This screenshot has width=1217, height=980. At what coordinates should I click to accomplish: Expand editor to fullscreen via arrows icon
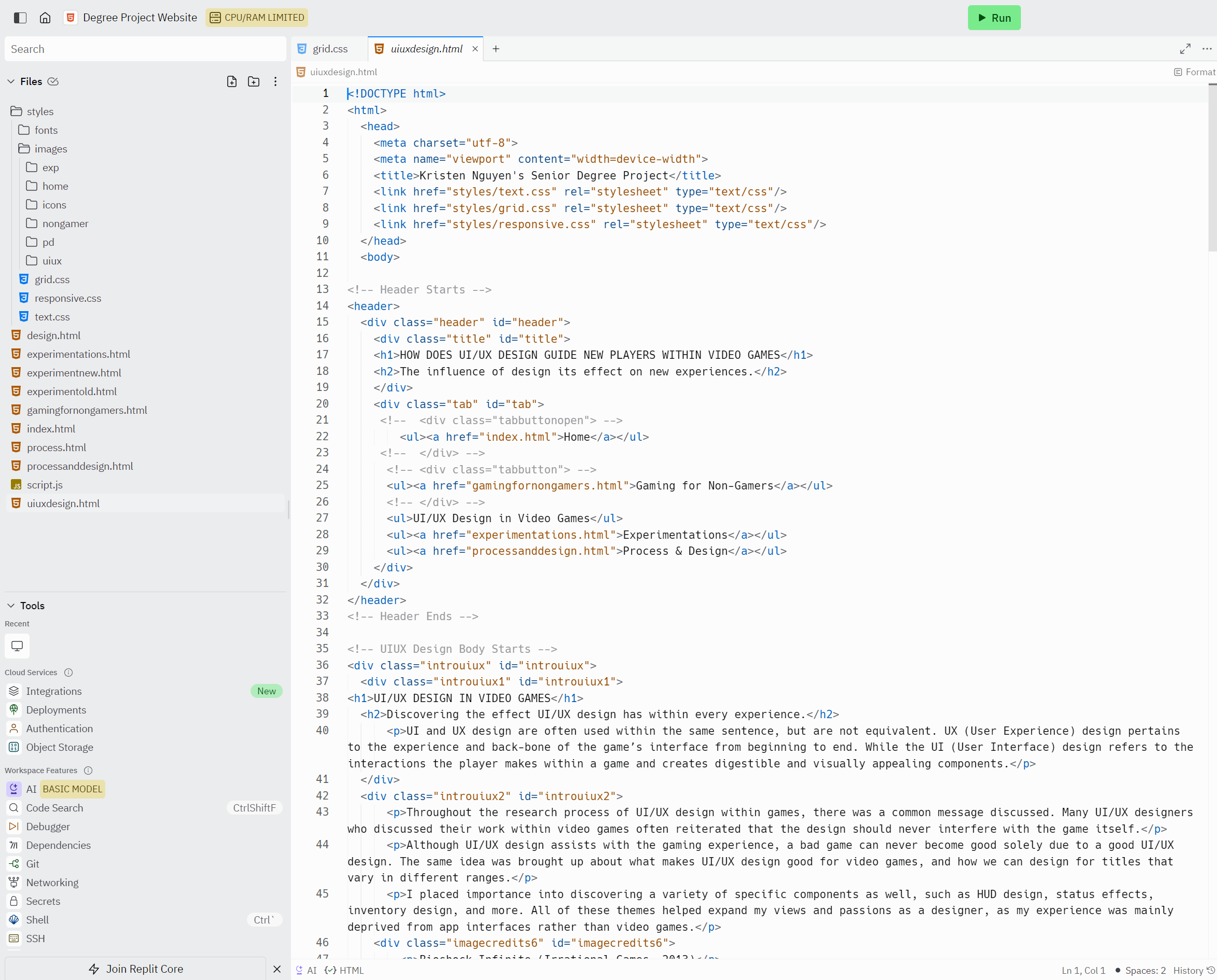point(1185,49)
